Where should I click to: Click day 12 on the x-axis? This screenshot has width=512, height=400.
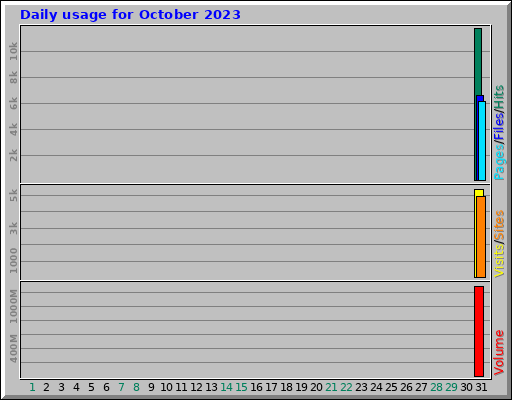pyautogui.click(x=196, y=387)
